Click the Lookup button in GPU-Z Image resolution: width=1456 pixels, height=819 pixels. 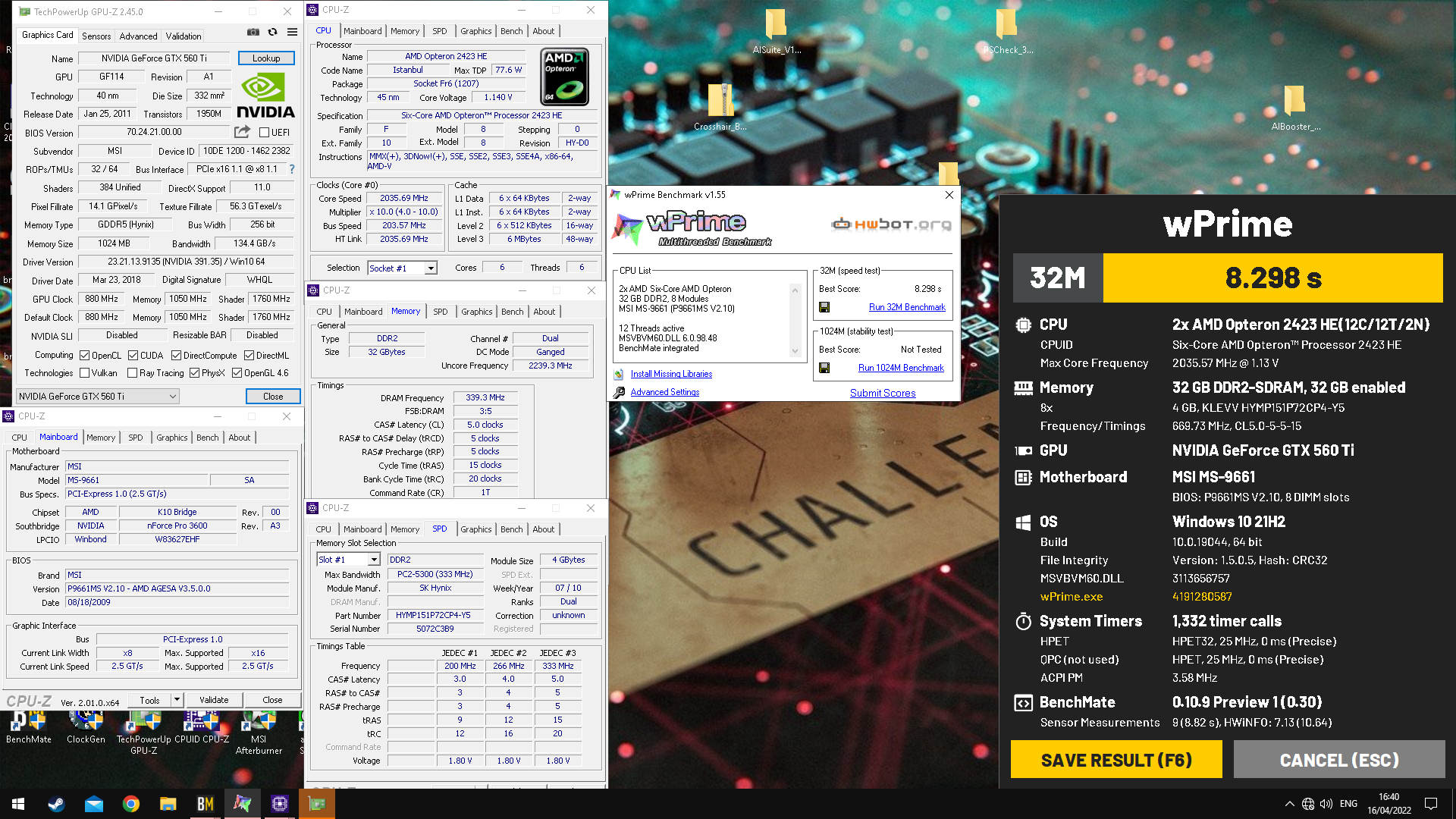(x=266, y=58)
